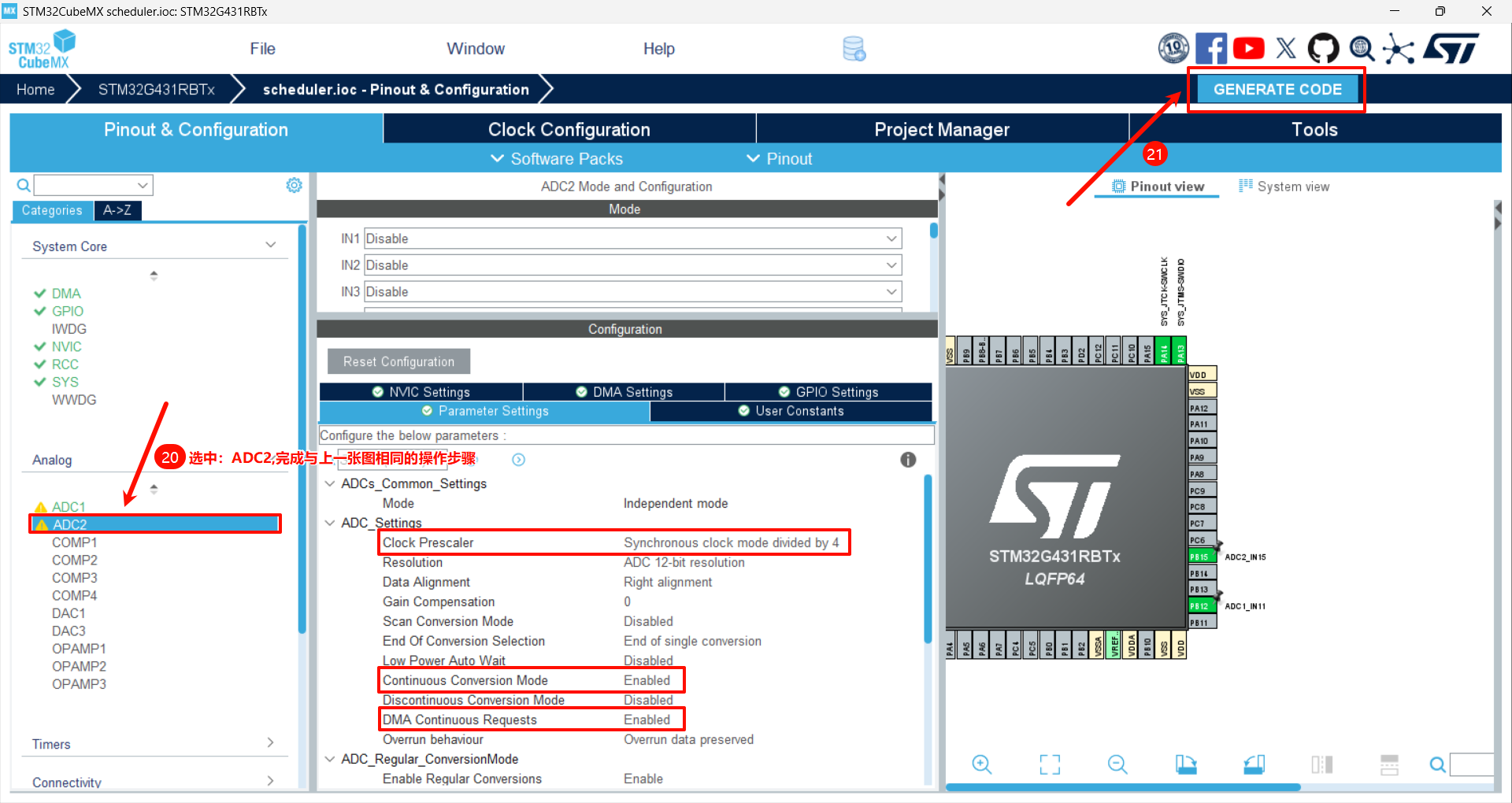The width and height of the screenshot is (1512, 803).
Task: Zoom out of the chip pinout
Action: [1117, 764]
